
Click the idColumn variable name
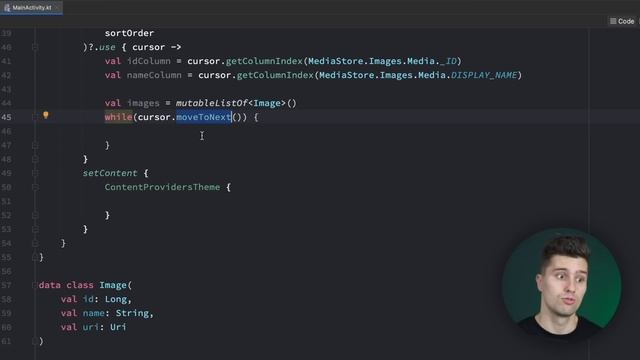[x=149, y=61]
